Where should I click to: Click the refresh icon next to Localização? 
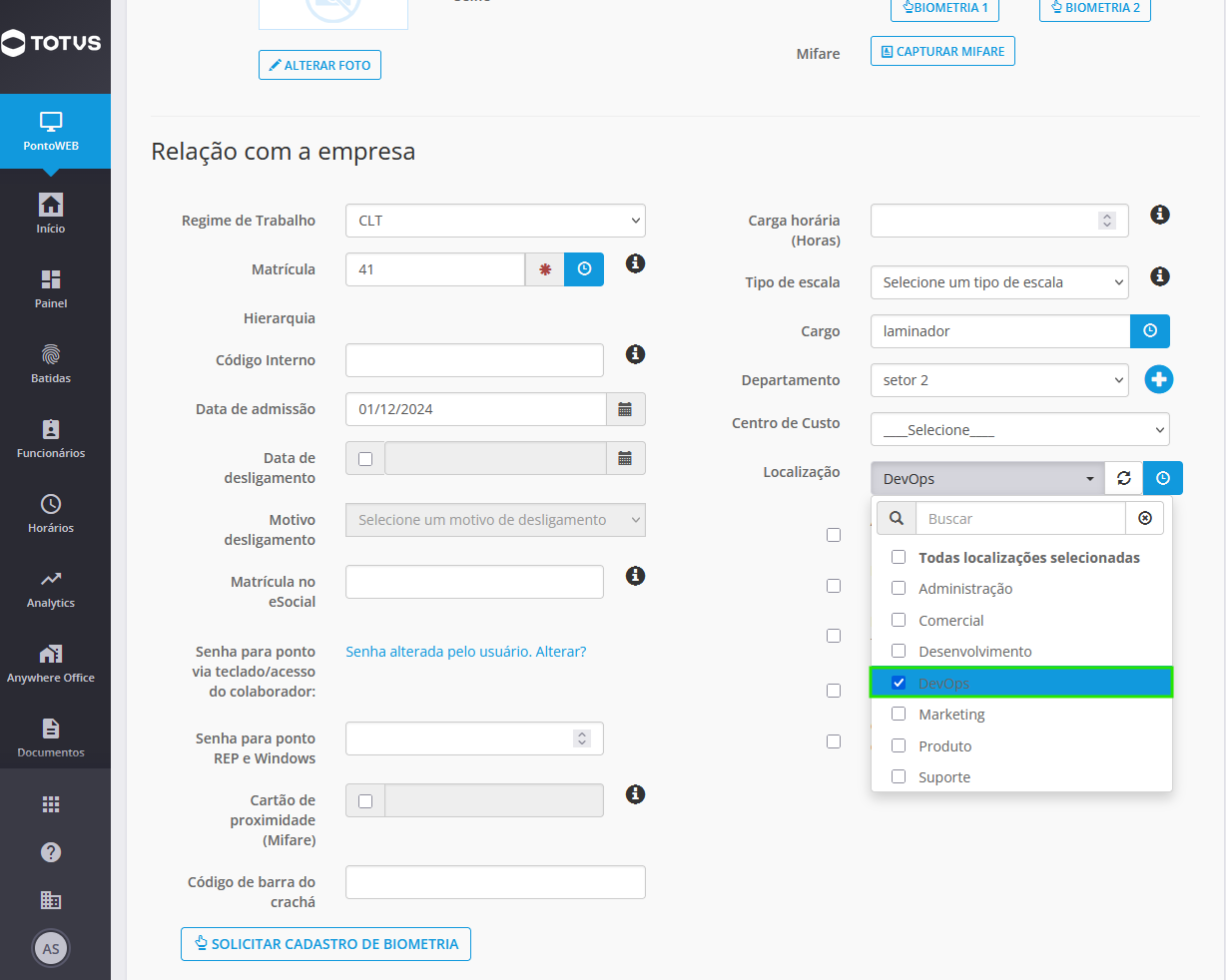point(1124,478)
